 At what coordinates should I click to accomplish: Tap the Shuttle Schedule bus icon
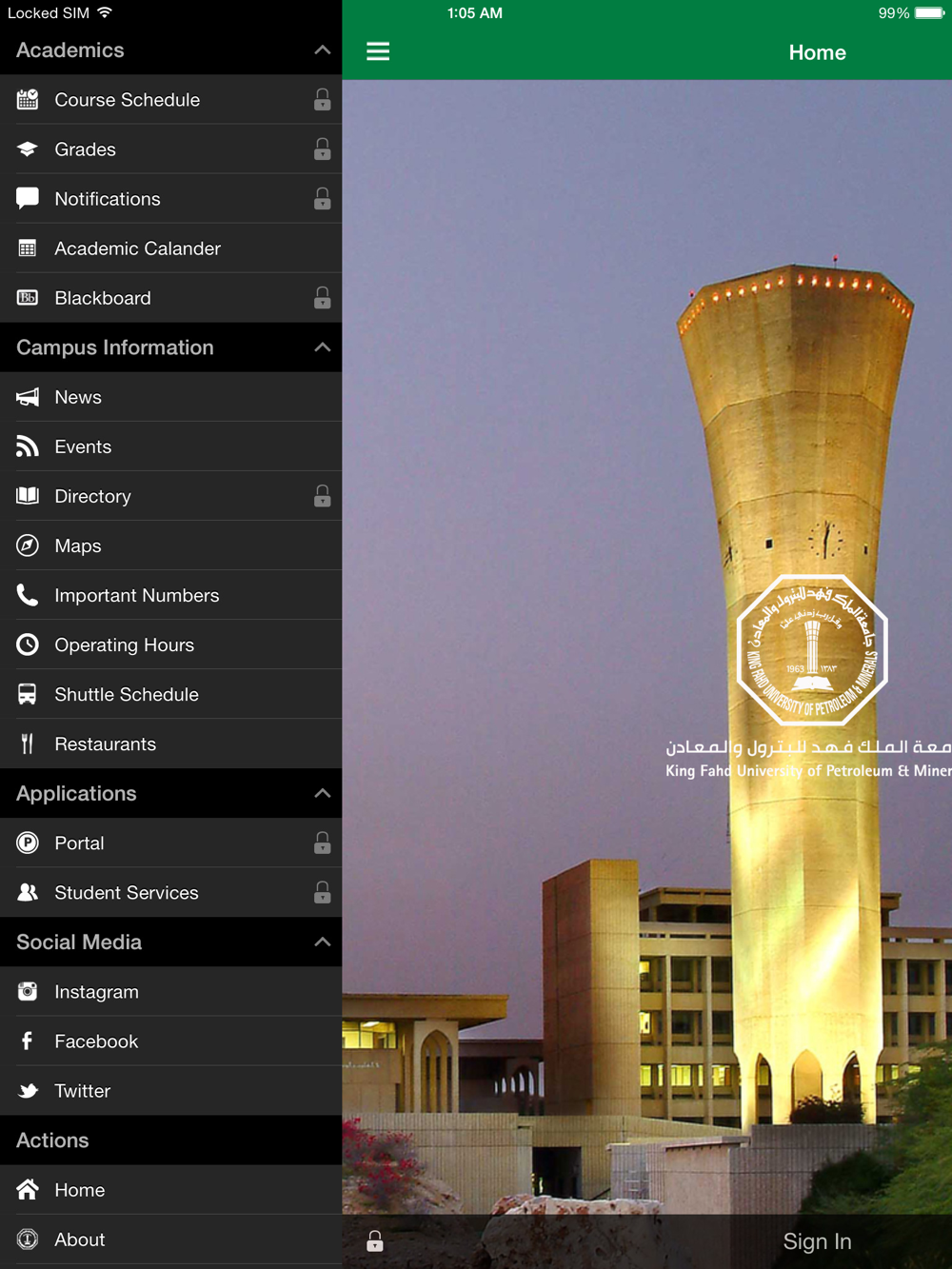click(x=28, y=694)
